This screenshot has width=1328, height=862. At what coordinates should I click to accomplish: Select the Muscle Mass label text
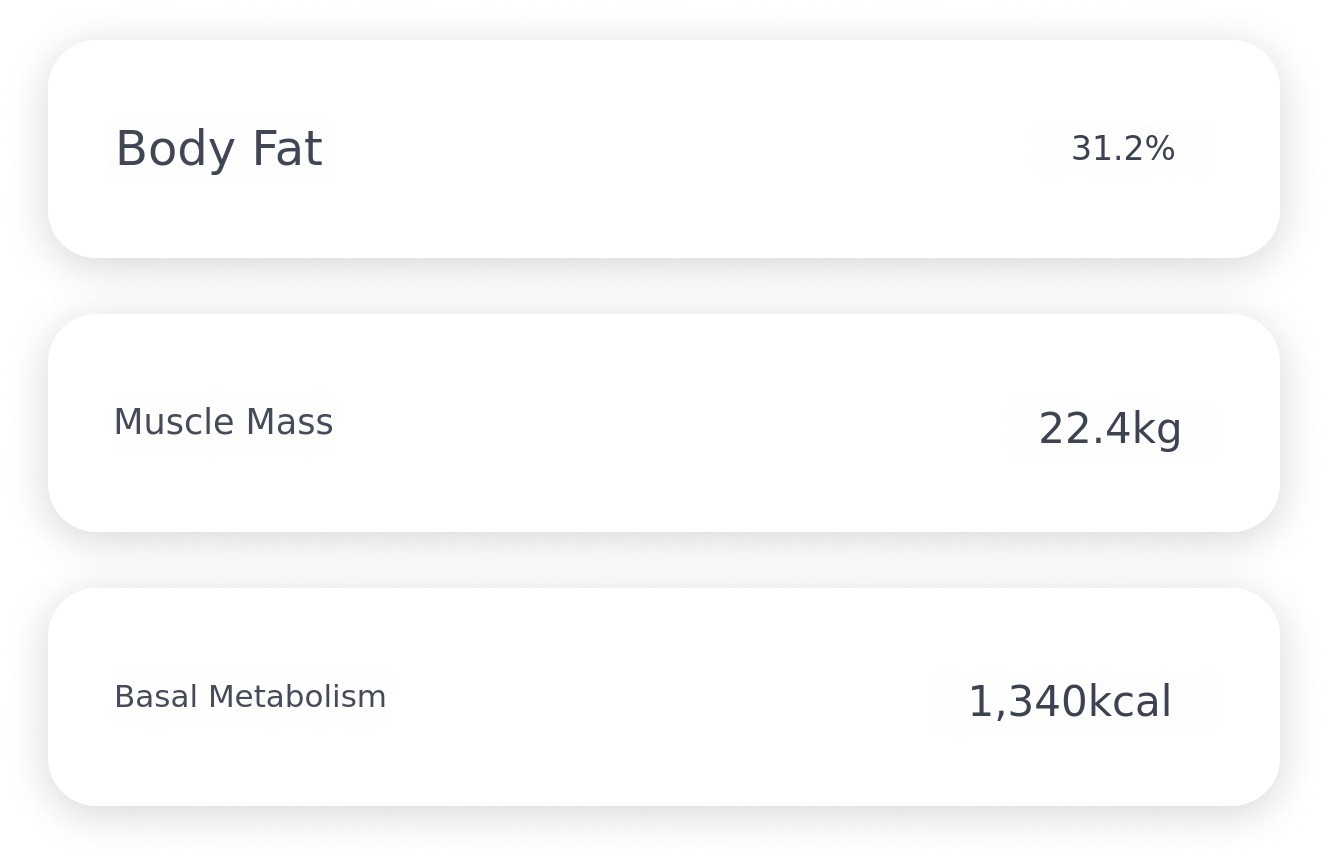(x=223, y=423)
